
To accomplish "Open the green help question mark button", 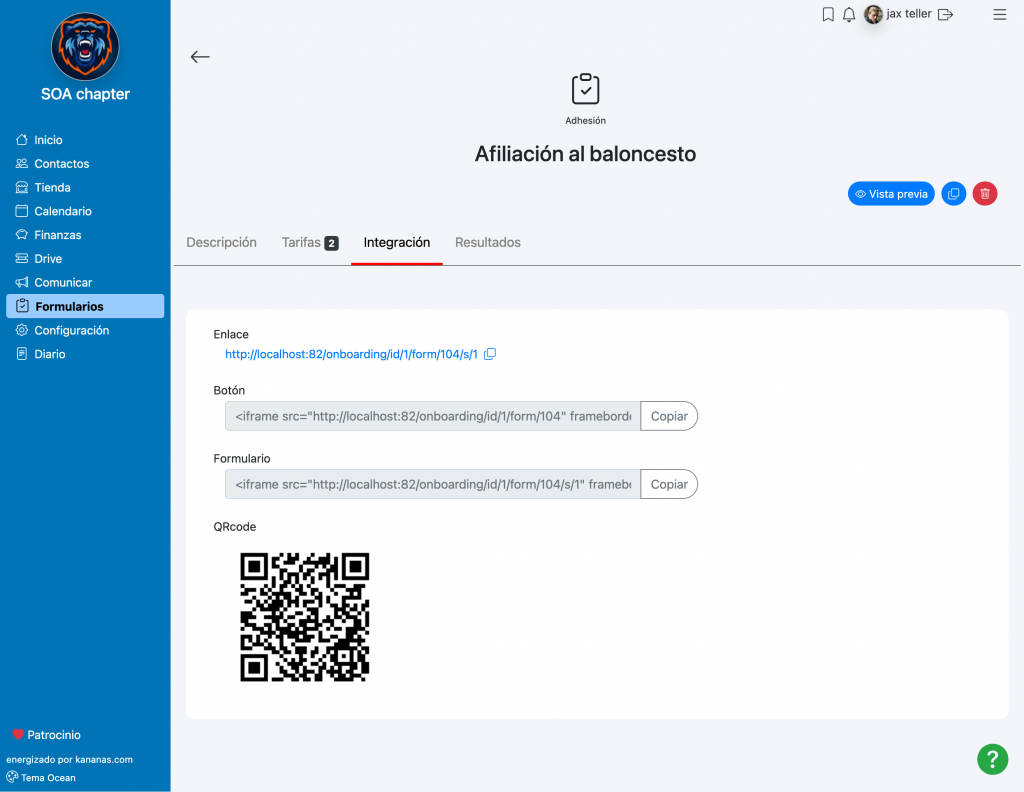I will coord(992,759).
